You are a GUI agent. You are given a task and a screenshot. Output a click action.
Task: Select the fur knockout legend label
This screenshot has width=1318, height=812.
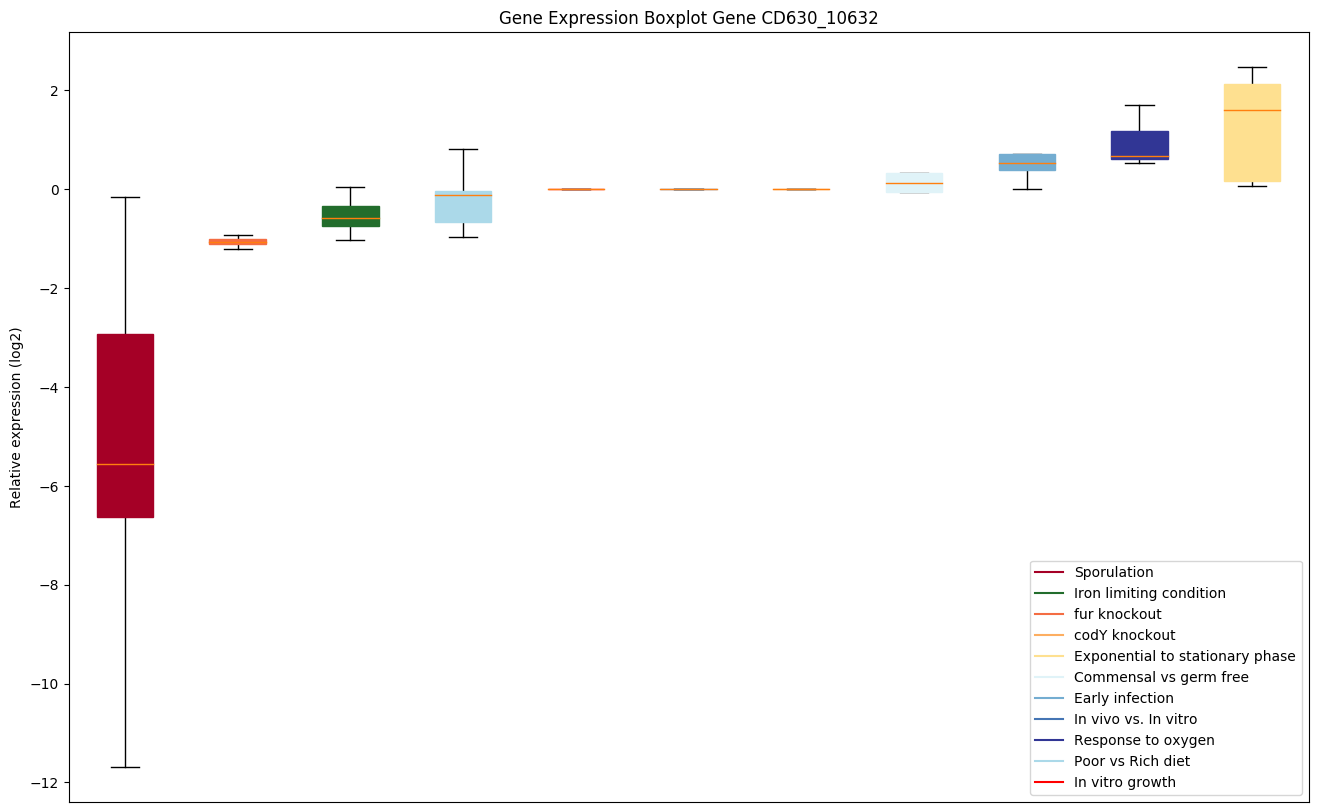1117,614
